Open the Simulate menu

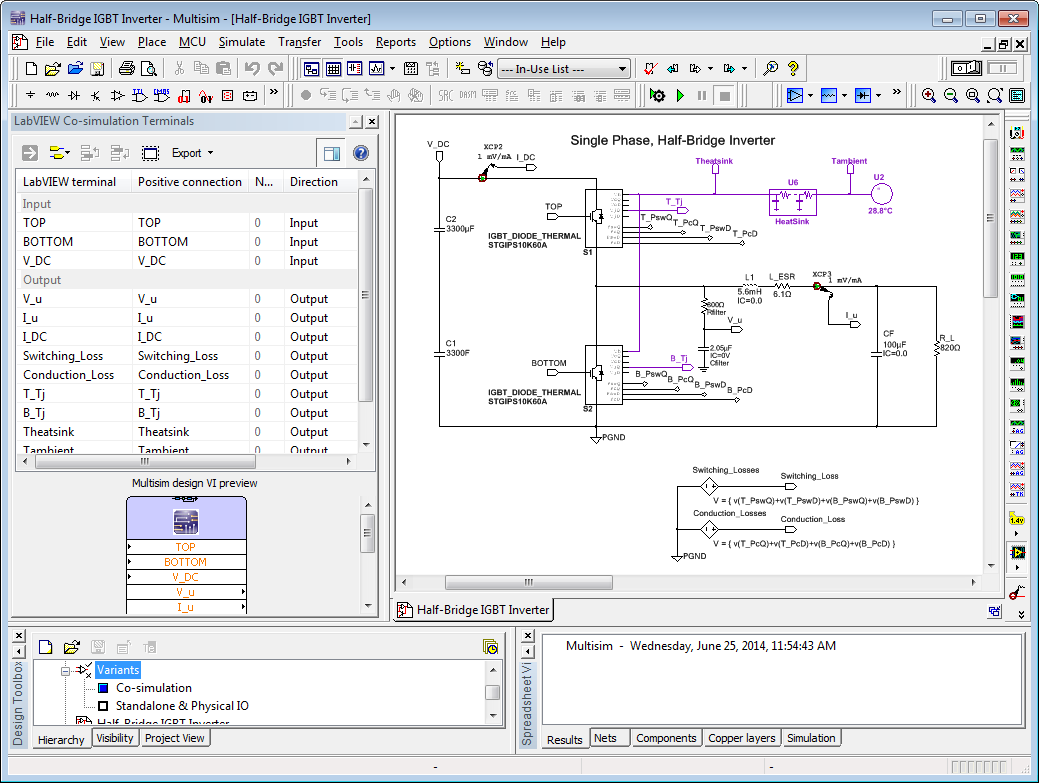pyautogui.click(x=242, y=42)
